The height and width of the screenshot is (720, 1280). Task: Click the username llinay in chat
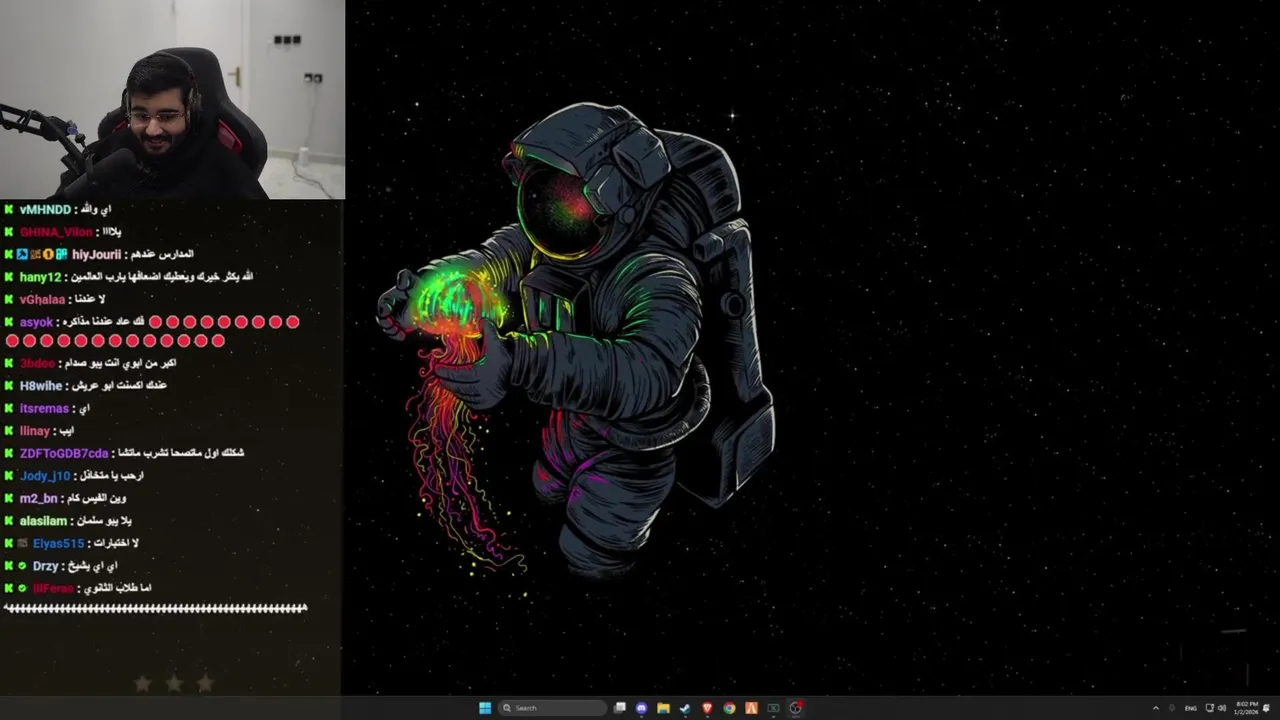tap(35, 431)
